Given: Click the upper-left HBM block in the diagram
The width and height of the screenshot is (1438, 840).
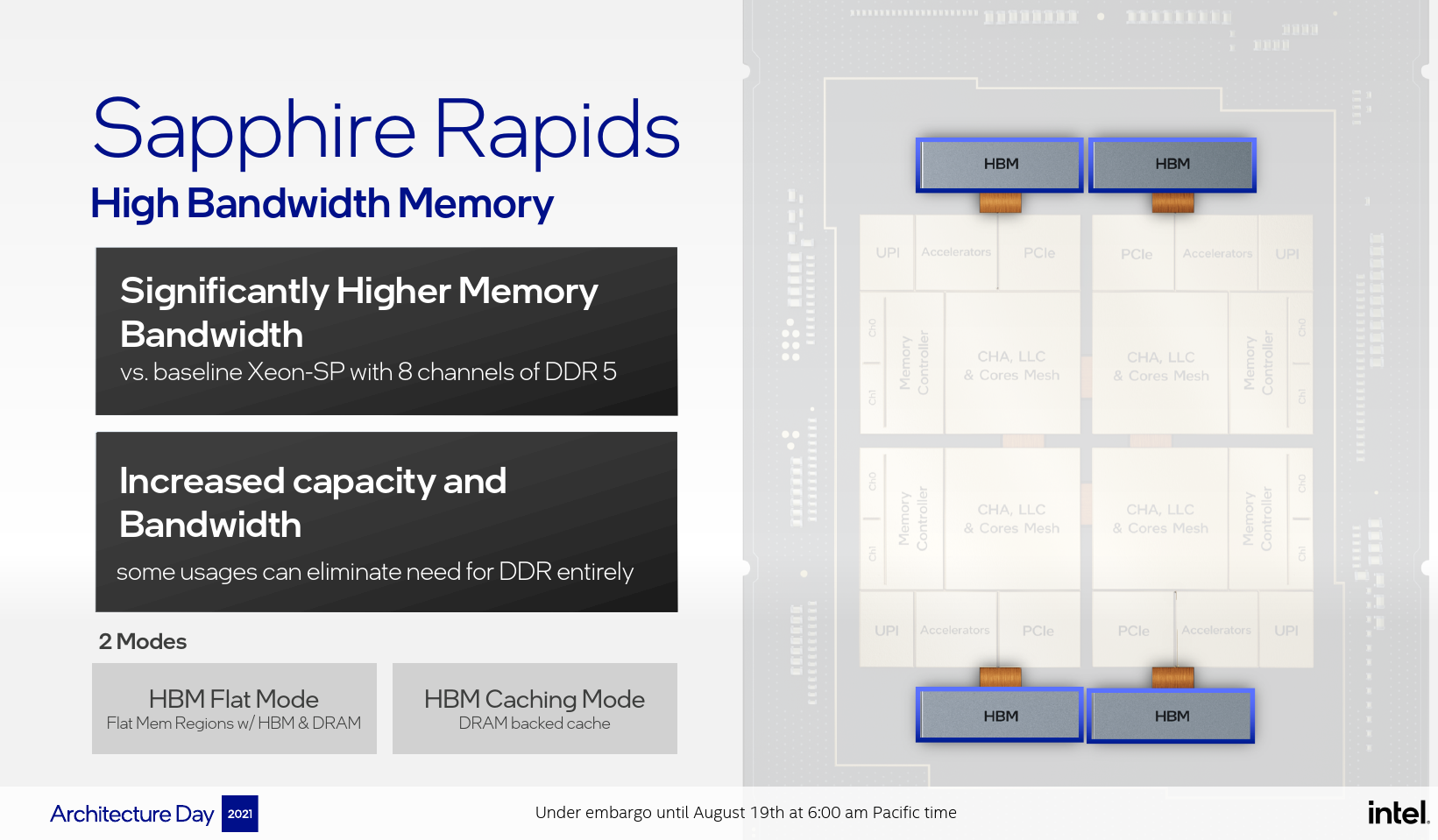Looking at the screenshot, I should (1000, 165).
